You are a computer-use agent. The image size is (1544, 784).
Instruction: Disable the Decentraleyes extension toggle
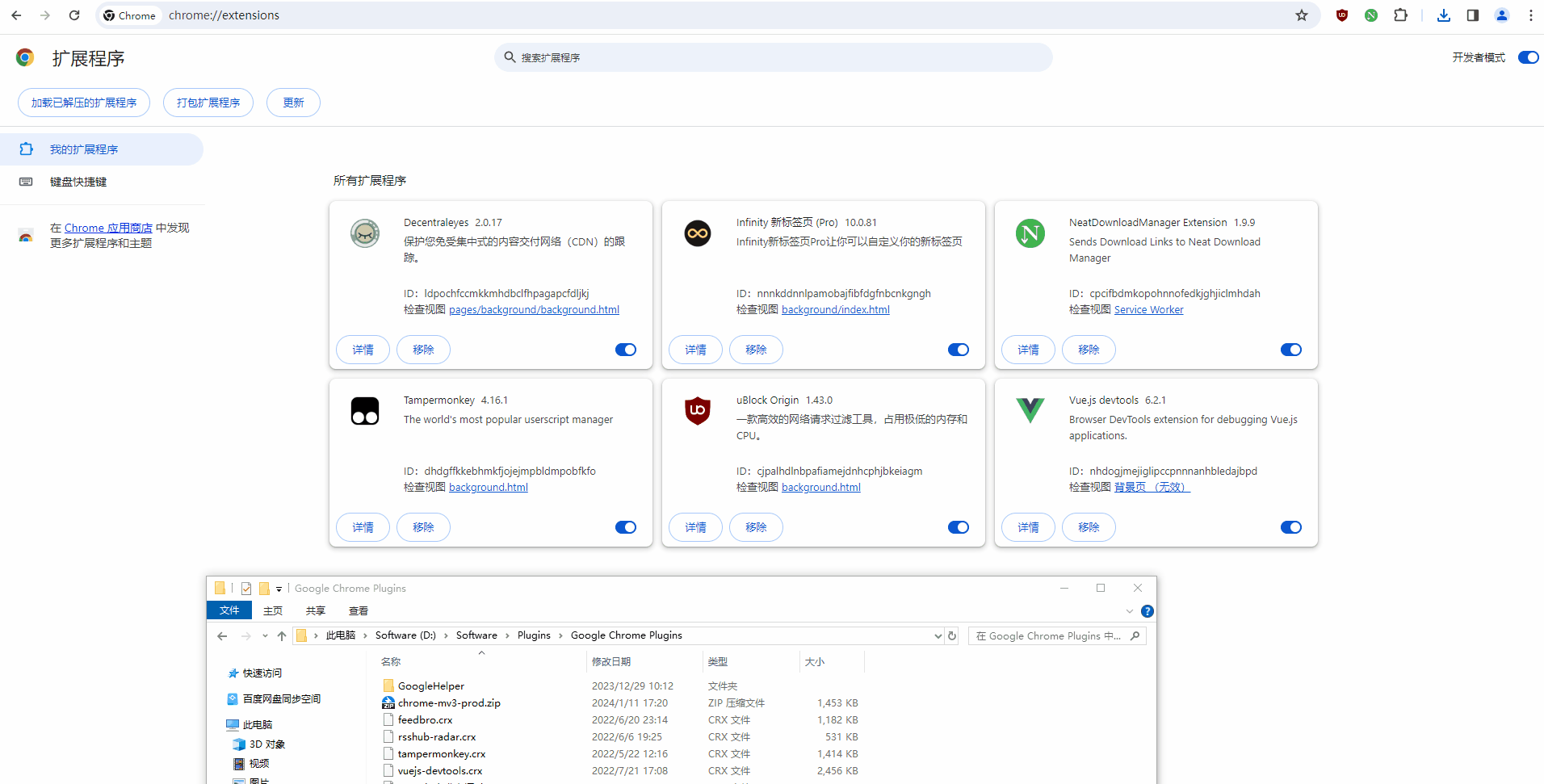626,350
